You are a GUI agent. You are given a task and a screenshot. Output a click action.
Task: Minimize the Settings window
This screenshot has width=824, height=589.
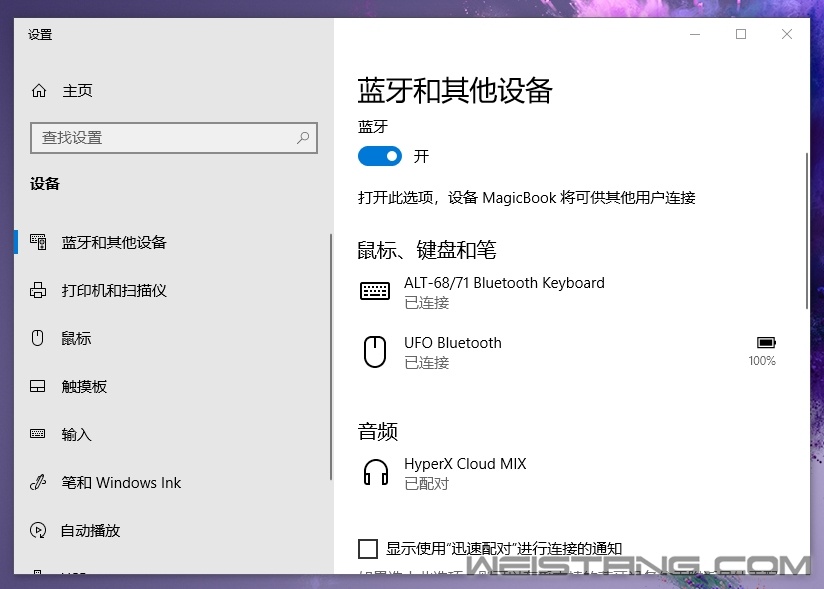coord(695,34)
